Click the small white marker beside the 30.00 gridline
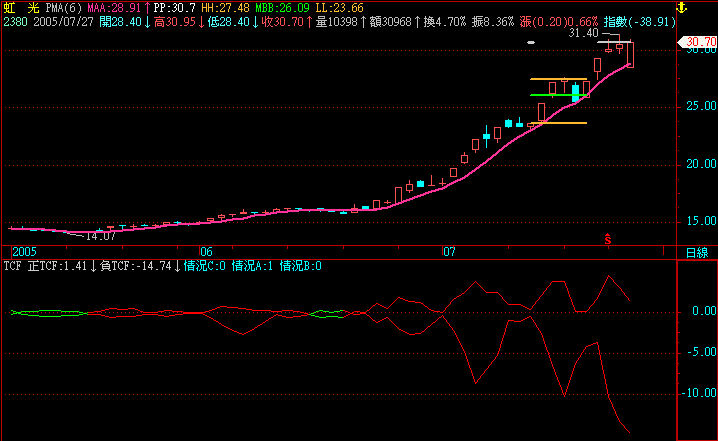This screenshot has height=441, width=718. (531, 43)
